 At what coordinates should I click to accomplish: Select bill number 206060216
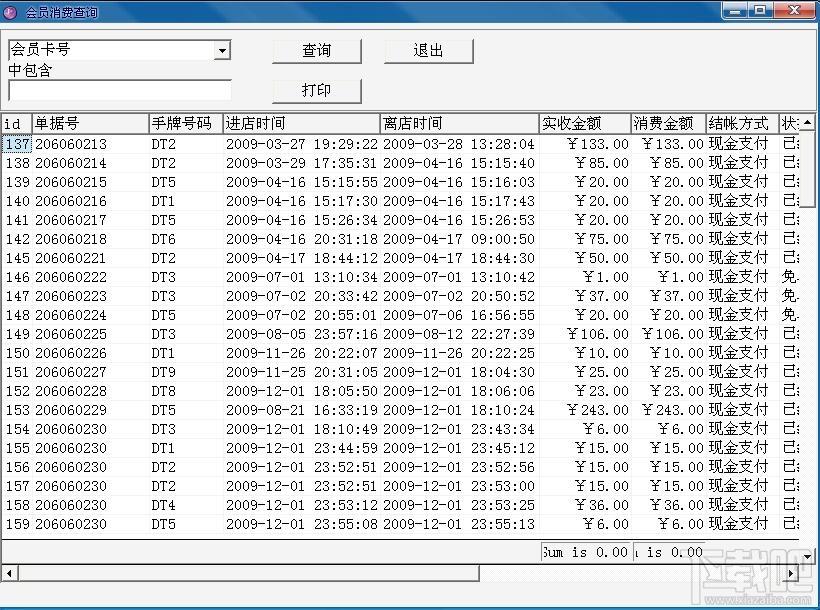pyautogui.click(x=71, y=201)
